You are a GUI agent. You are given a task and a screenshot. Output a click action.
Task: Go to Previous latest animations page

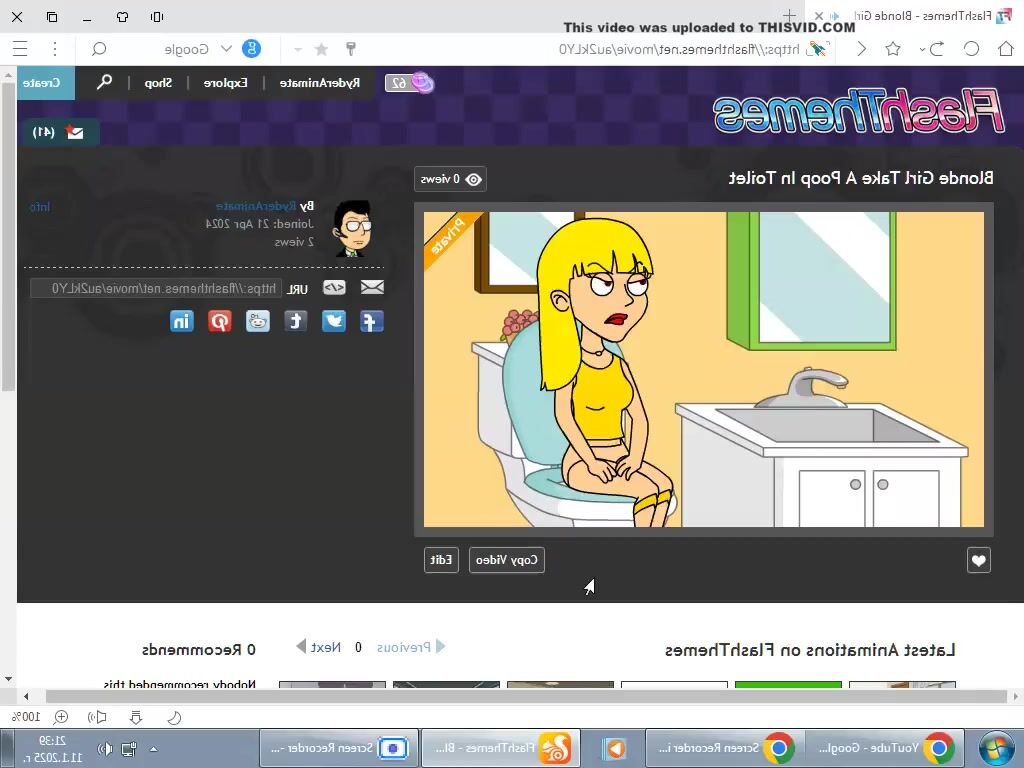click(411, 647)
